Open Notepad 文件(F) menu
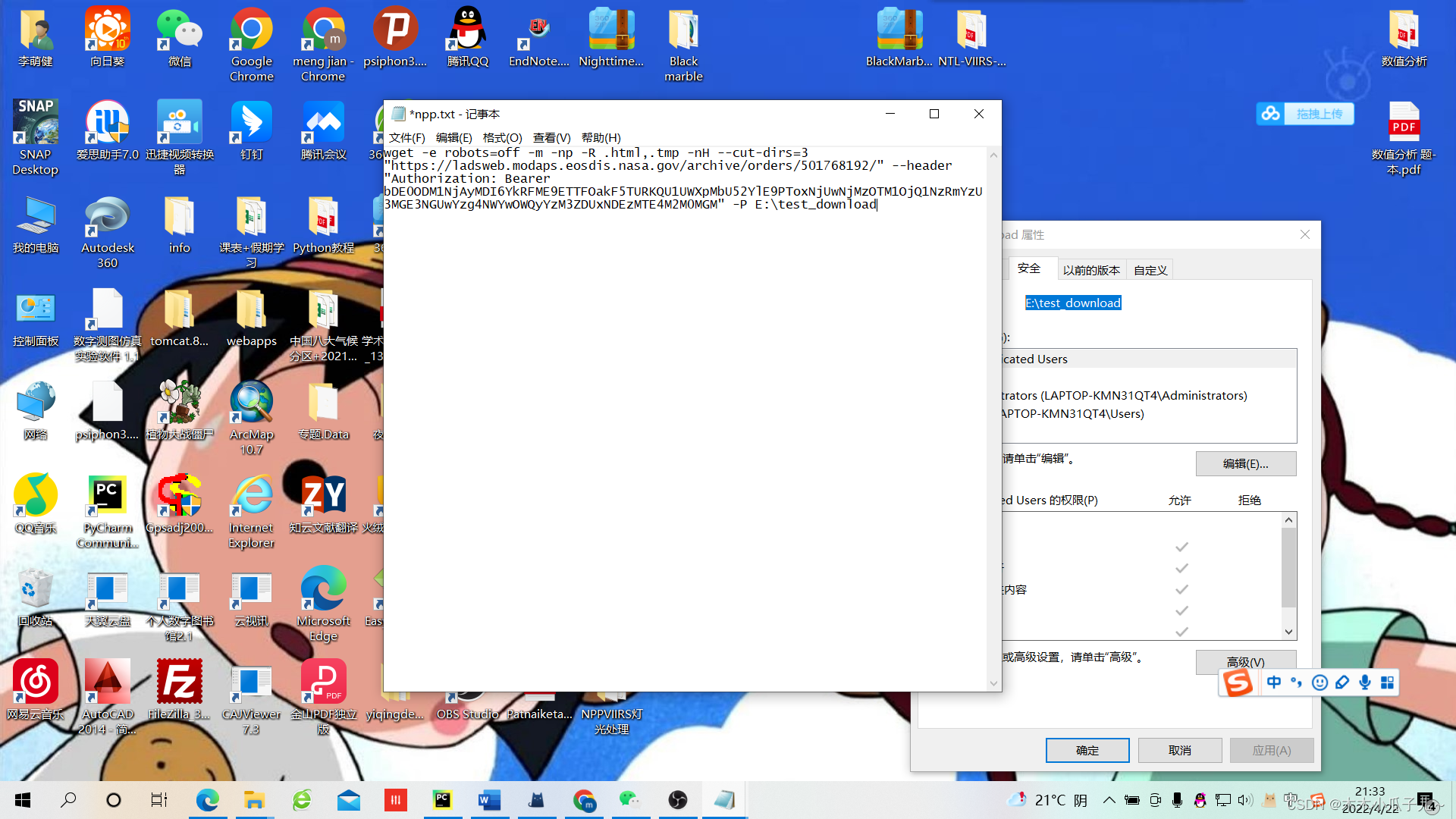Viewport: 1456px width, 819px height. tap(406, 137)
